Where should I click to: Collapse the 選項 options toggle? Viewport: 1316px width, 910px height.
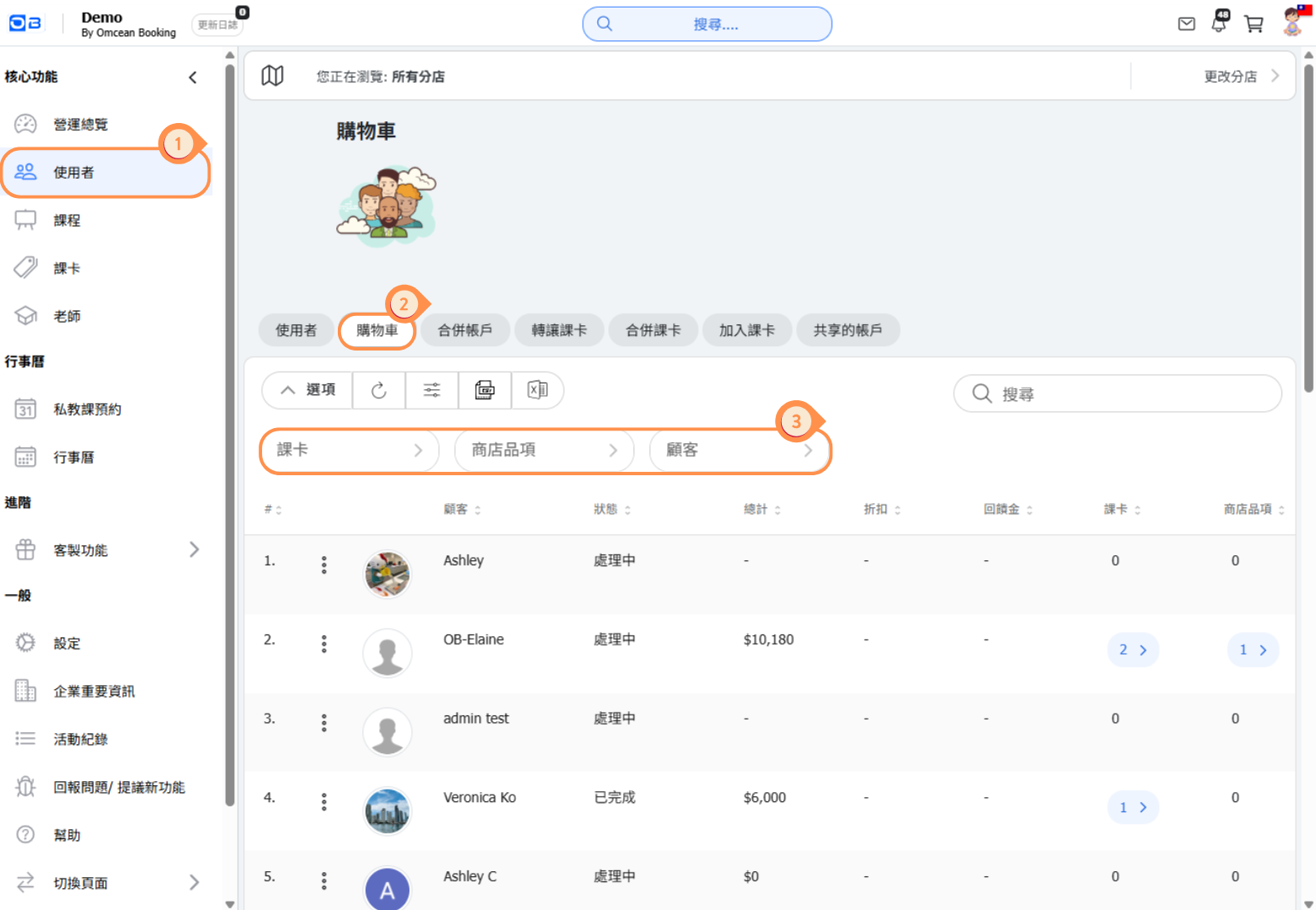(308, 390)
